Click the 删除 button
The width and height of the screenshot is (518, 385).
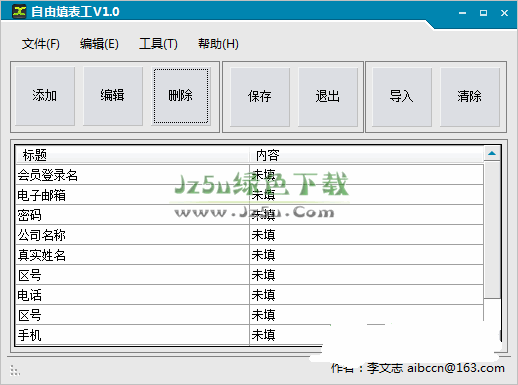(181, 96)
